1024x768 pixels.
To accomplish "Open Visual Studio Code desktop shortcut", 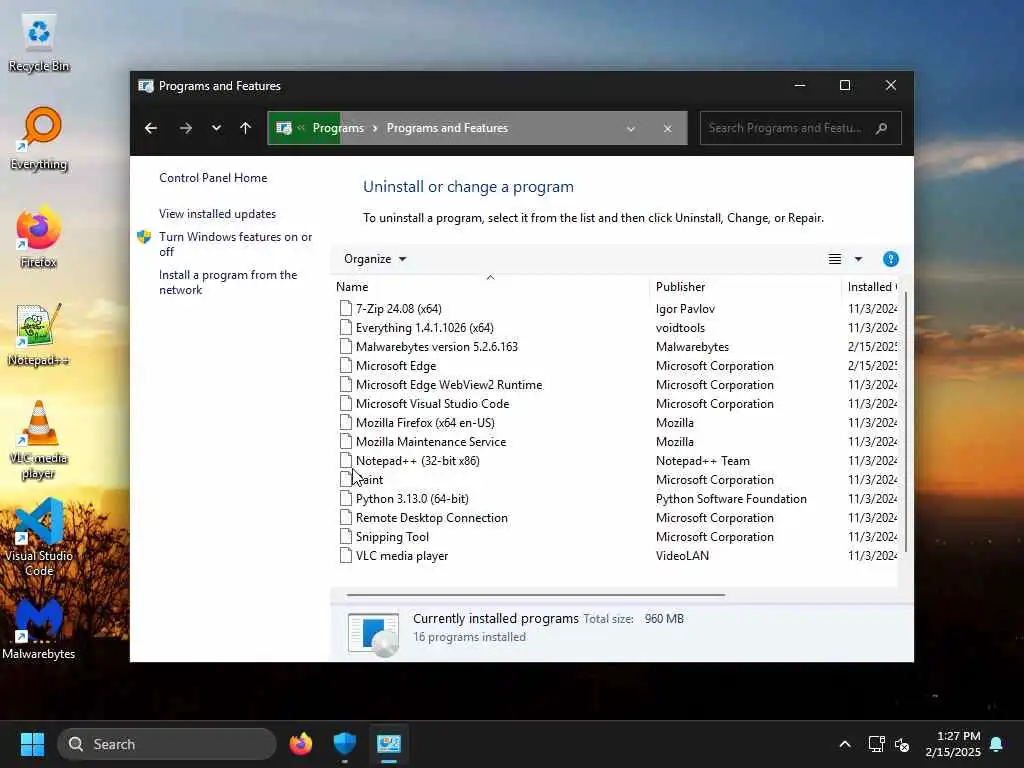I will 39,537.
